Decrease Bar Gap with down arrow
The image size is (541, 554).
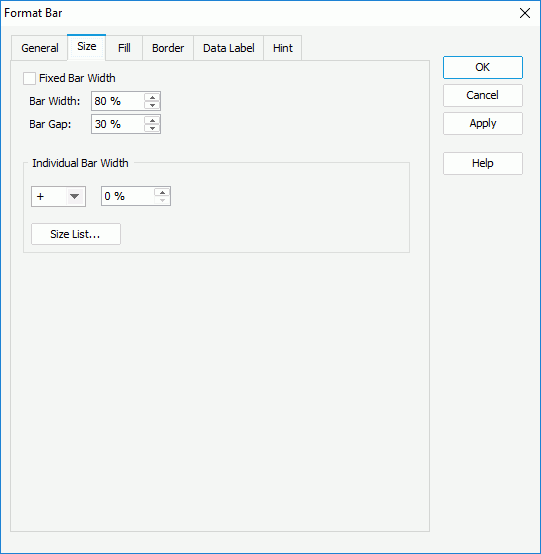(152, 128)
